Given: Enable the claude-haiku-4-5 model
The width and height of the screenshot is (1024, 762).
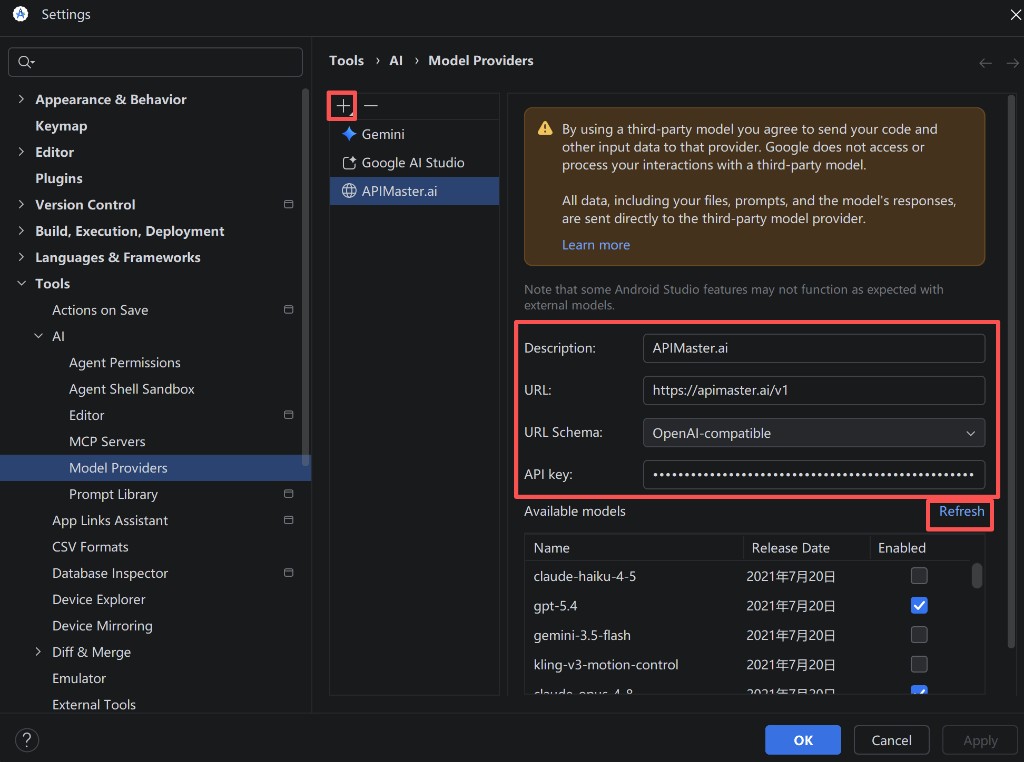Looking at the screenshot, I should click(x=919, y=575).
